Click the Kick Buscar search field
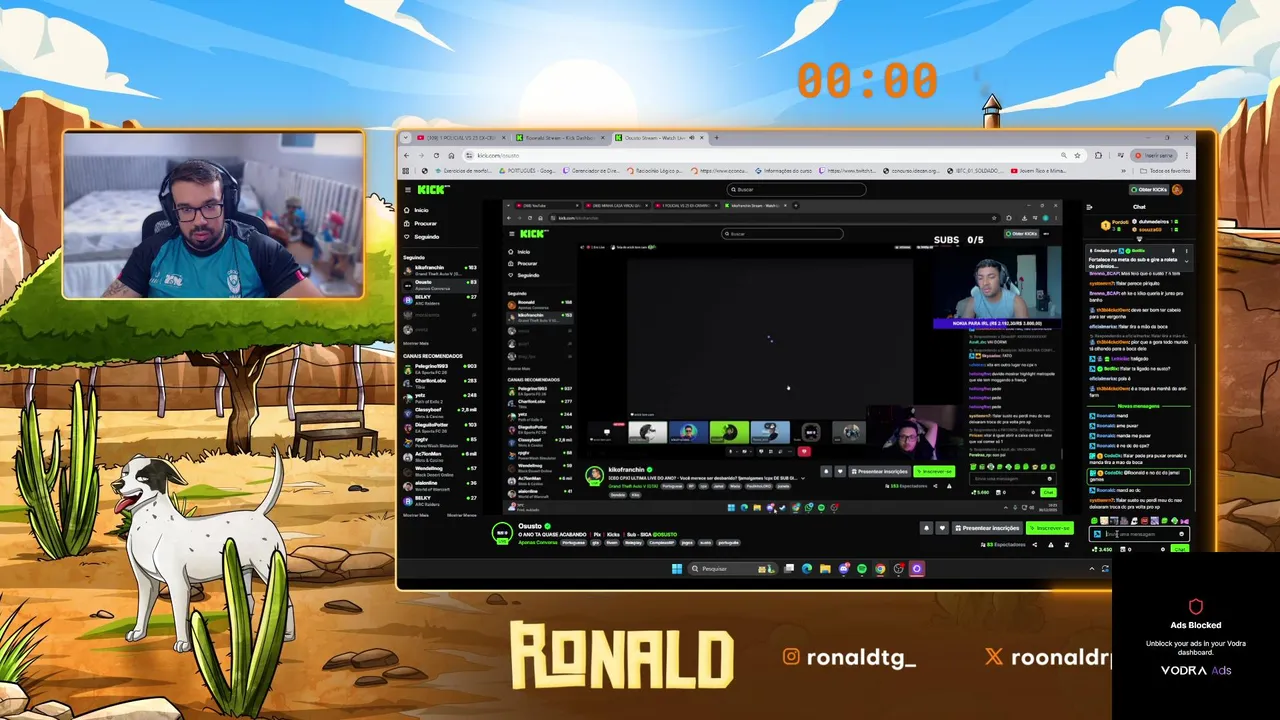Screen dimensions: 1280x720 coord(797,189)
